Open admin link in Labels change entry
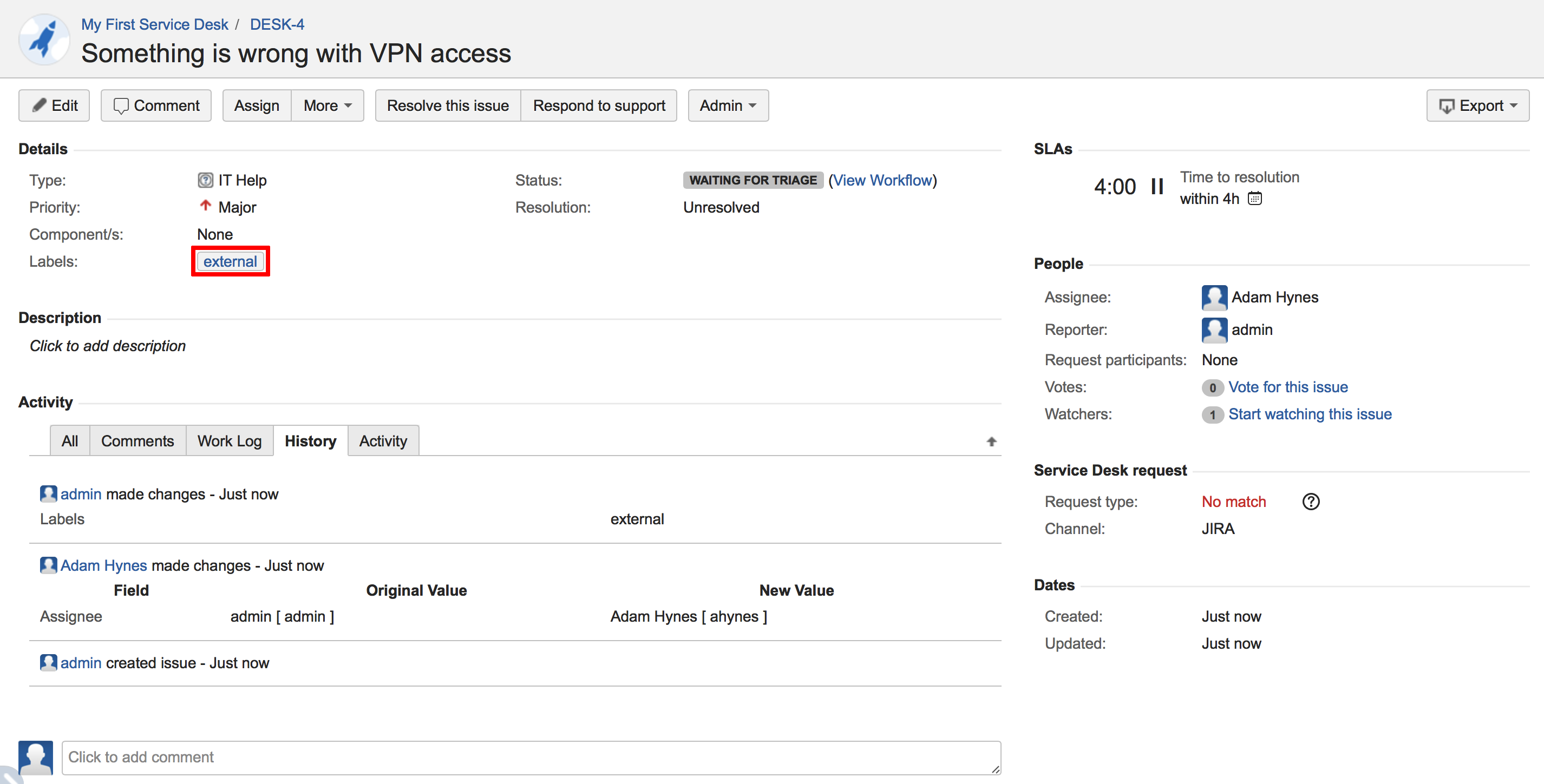The height and width of the screenshot is (784, 1544). tap(81, 494)
